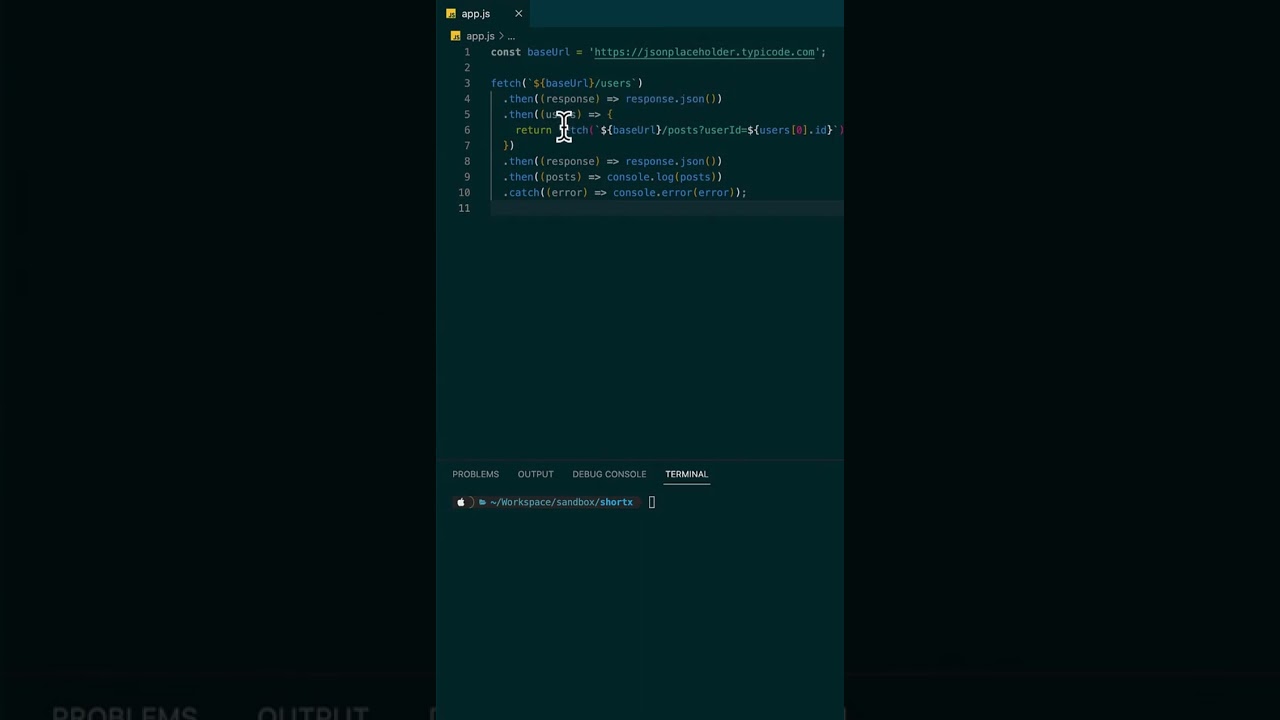The height and width of the screenshot is (720, 1280).
Task: Click closing '})' on line 7
Action: tap(509, 146)
